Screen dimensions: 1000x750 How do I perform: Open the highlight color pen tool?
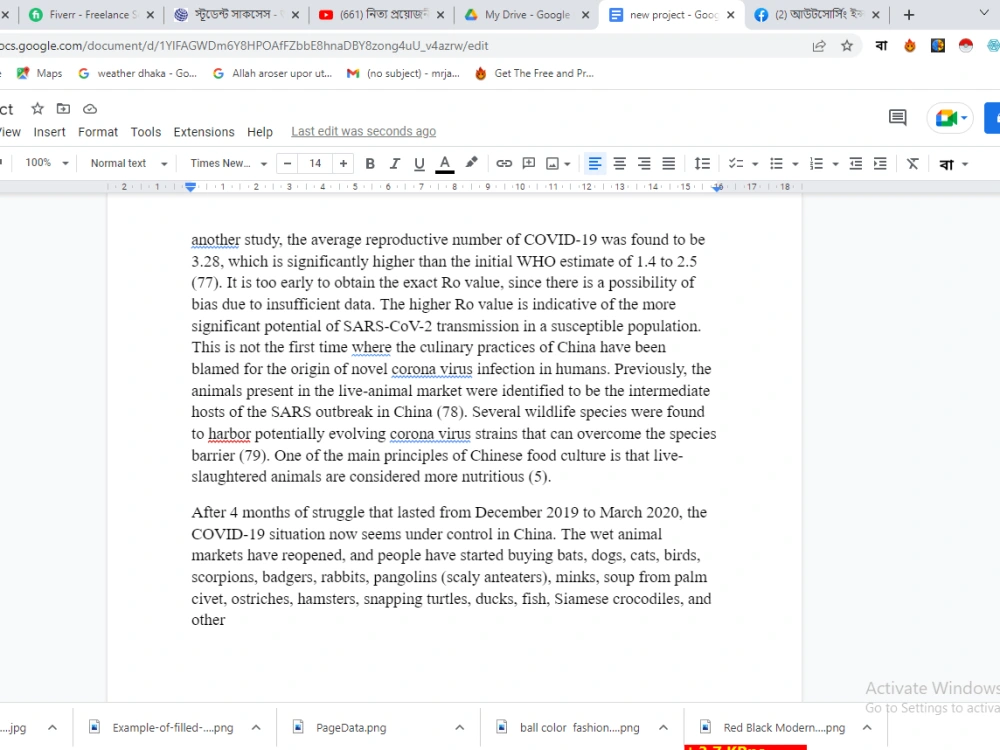[x=471, y=163]
